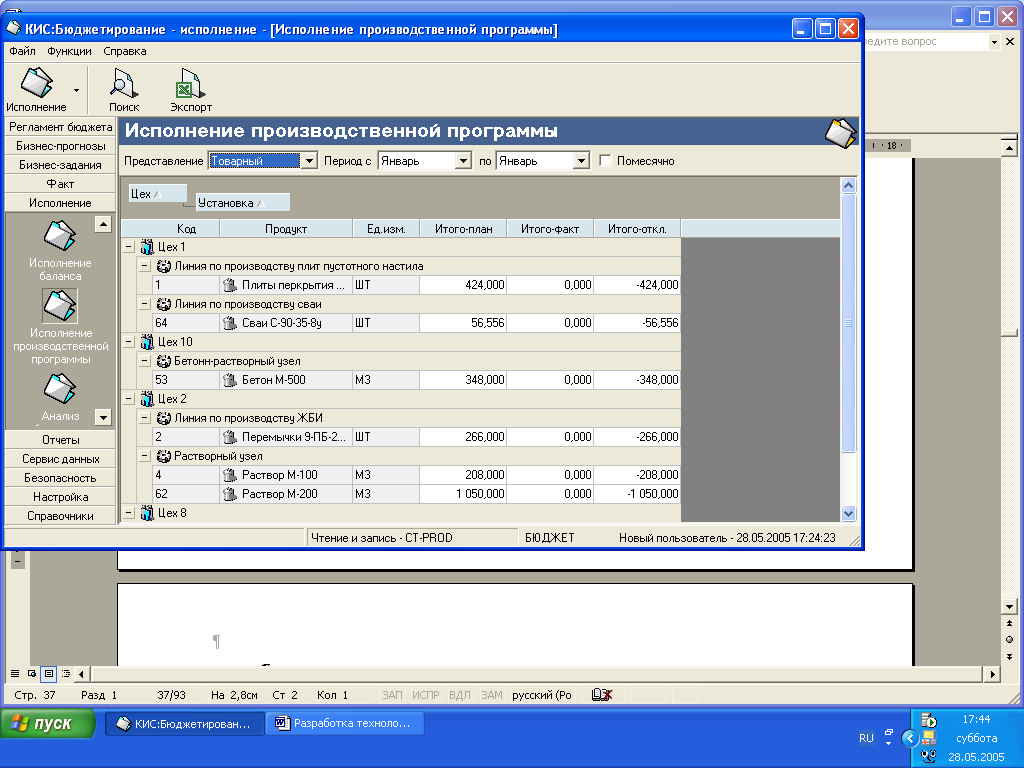
Task: Click the product icon beside Плиты перекрытия
Action: coord(230,285)
